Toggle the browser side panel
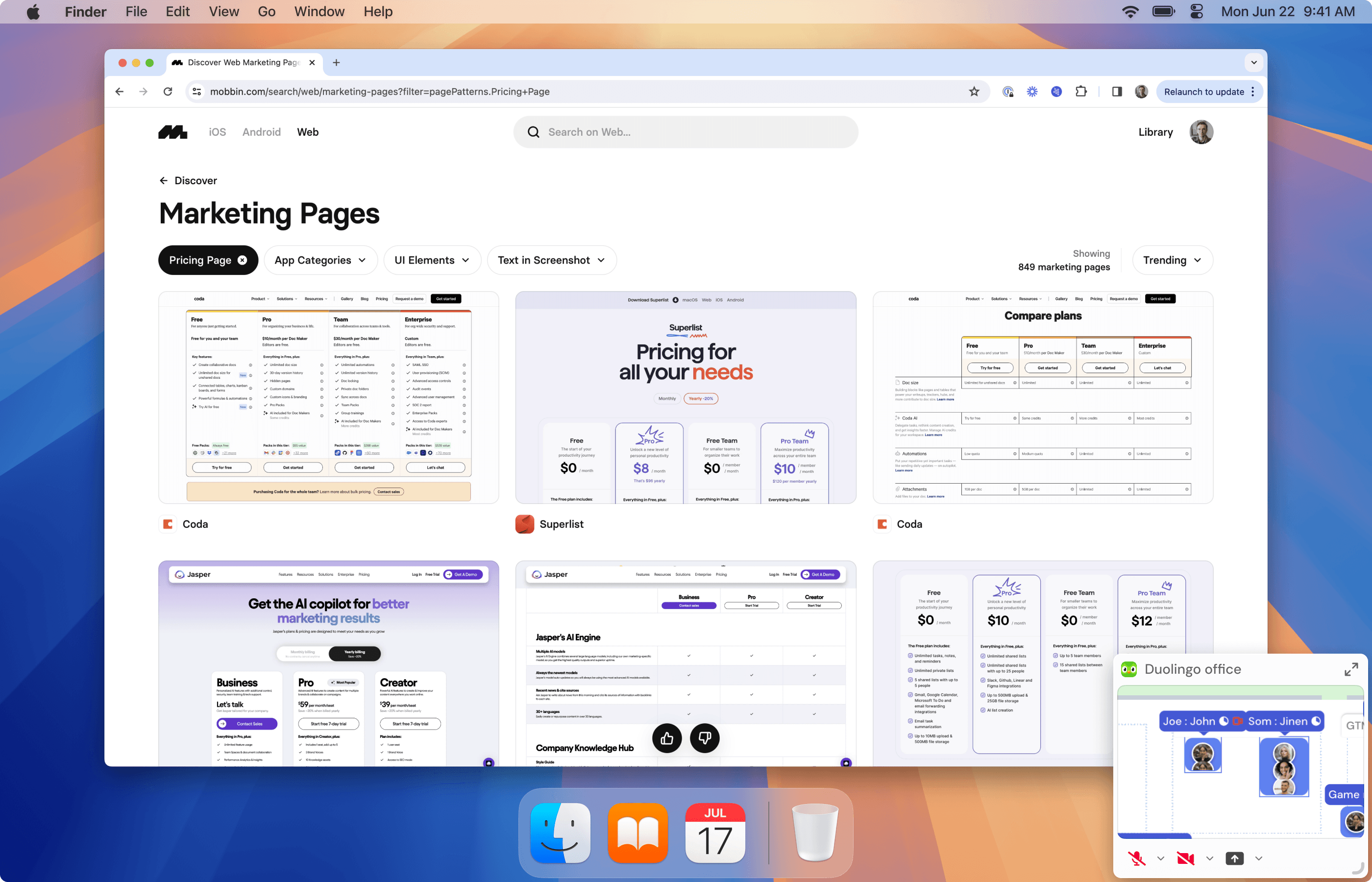This screenshot has width=1372, height=882. pos(1117,92)
